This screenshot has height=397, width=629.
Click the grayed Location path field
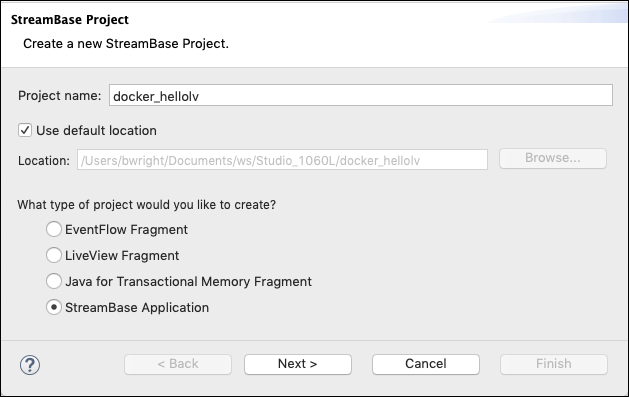[282, 160]
